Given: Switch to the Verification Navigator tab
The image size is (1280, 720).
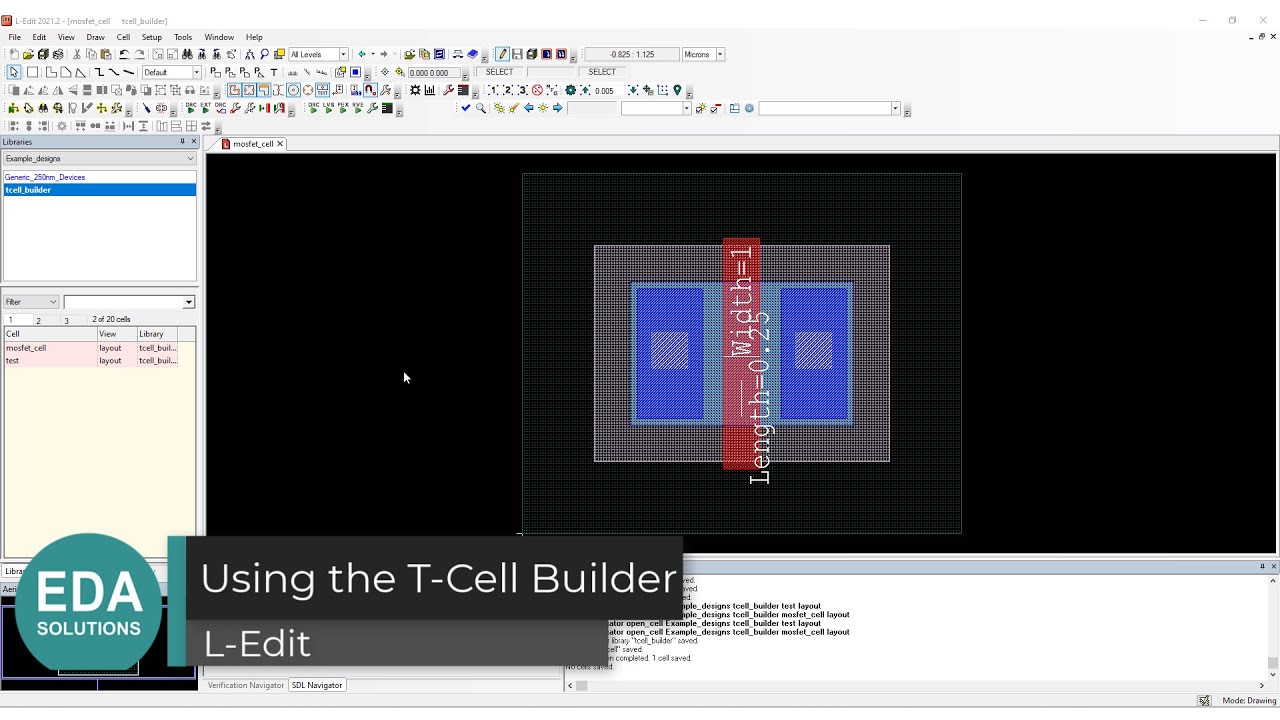Looking at the screenshot, I should pyautogui.click(x=246, y=685).
